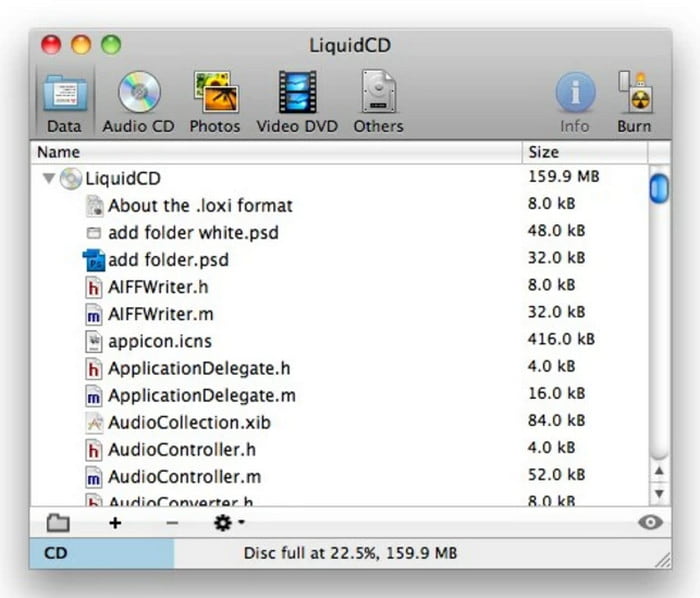Click the m icon of ApplicationDelegate.m
Image resolution: width=700 pixels, height=598 pixels.
click(x=94, y=396)
